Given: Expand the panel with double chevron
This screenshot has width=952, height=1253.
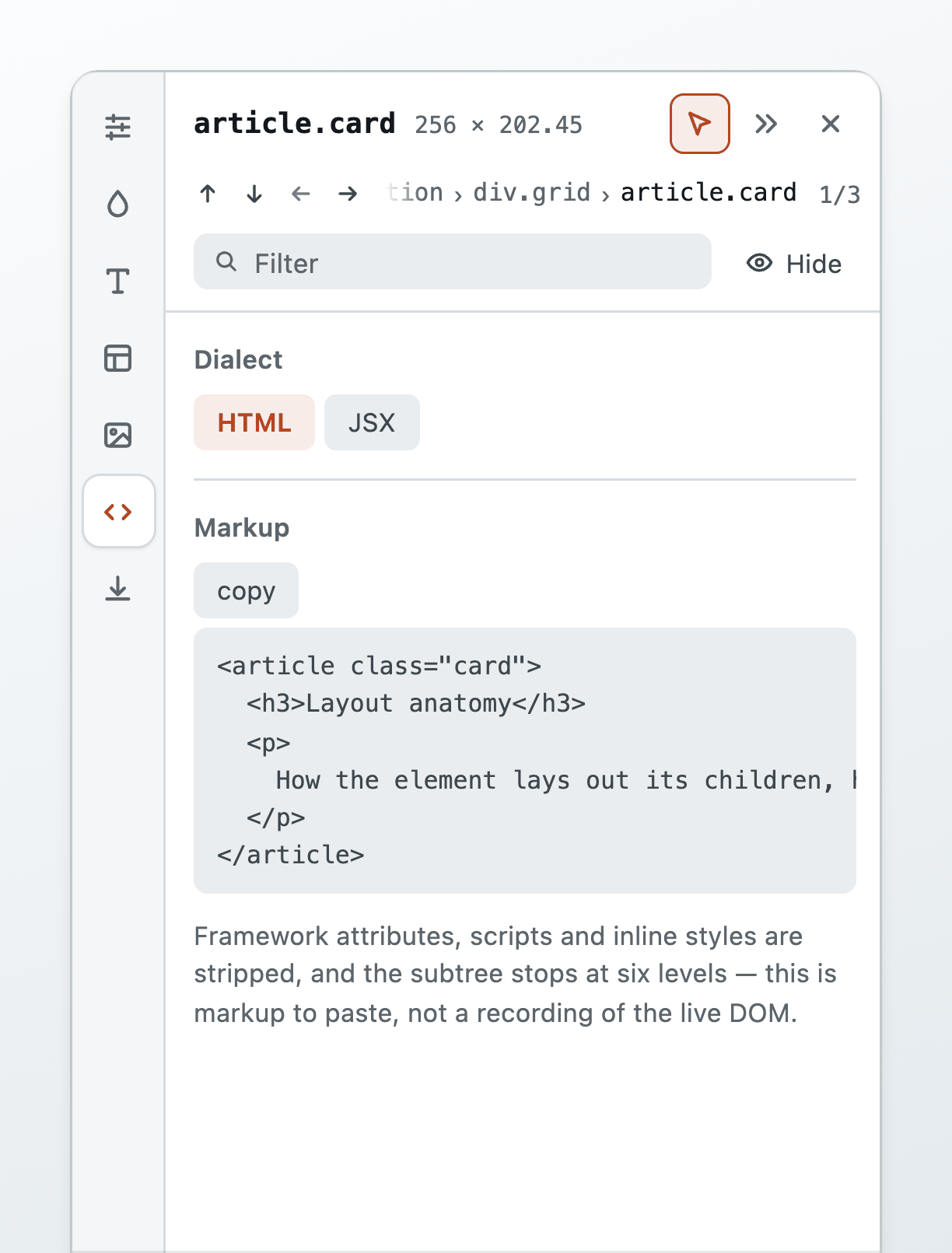Looking at the screenshot, I should pos(766,124).
